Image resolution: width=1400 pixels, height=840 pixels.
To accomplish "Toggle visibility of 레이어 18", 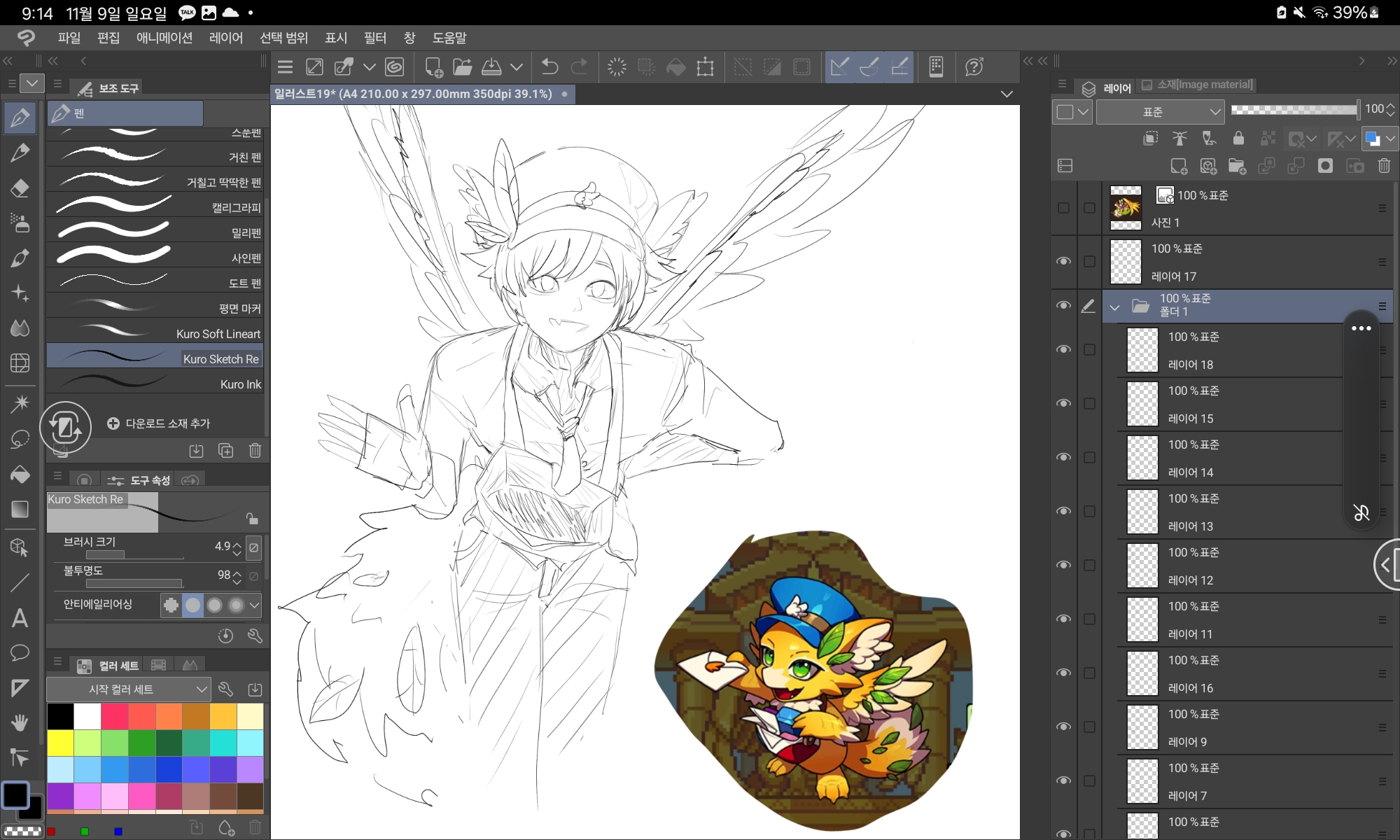I will click(x=1063, y=349).
